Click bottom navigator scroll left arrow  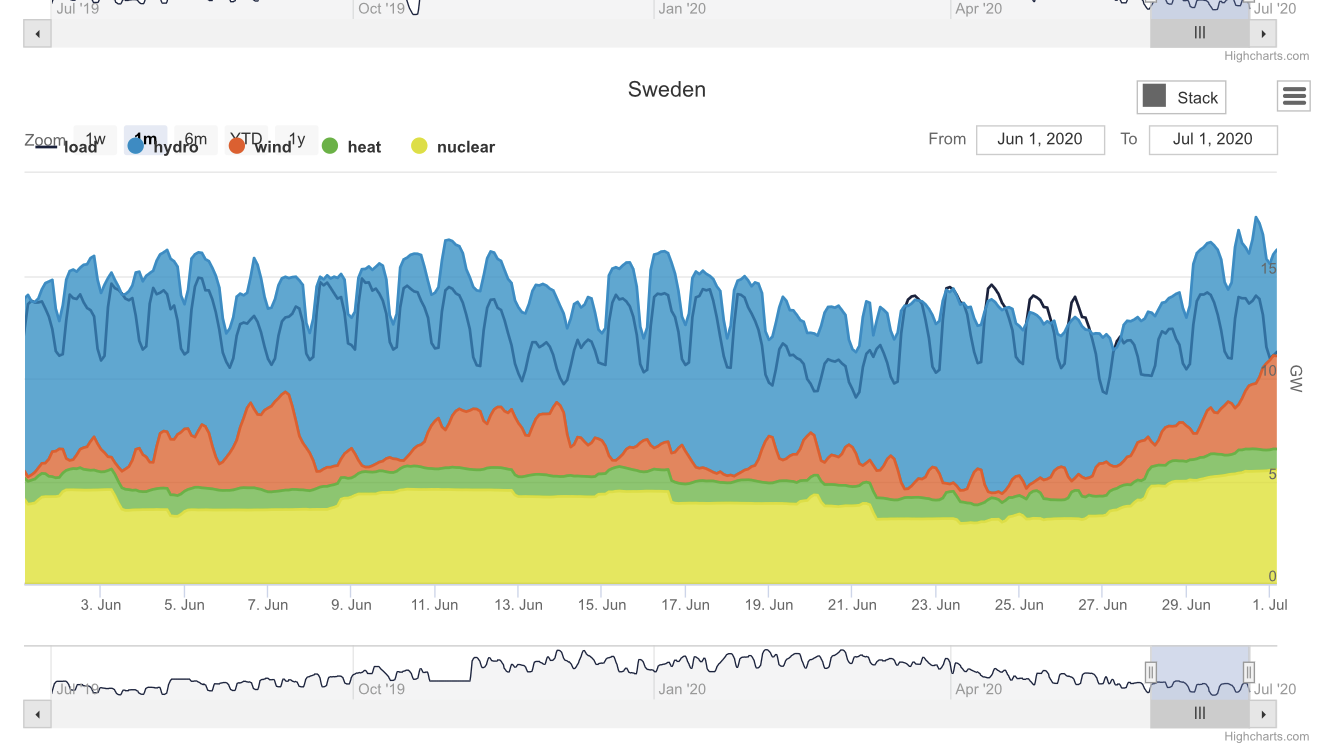tap(38, 714)
